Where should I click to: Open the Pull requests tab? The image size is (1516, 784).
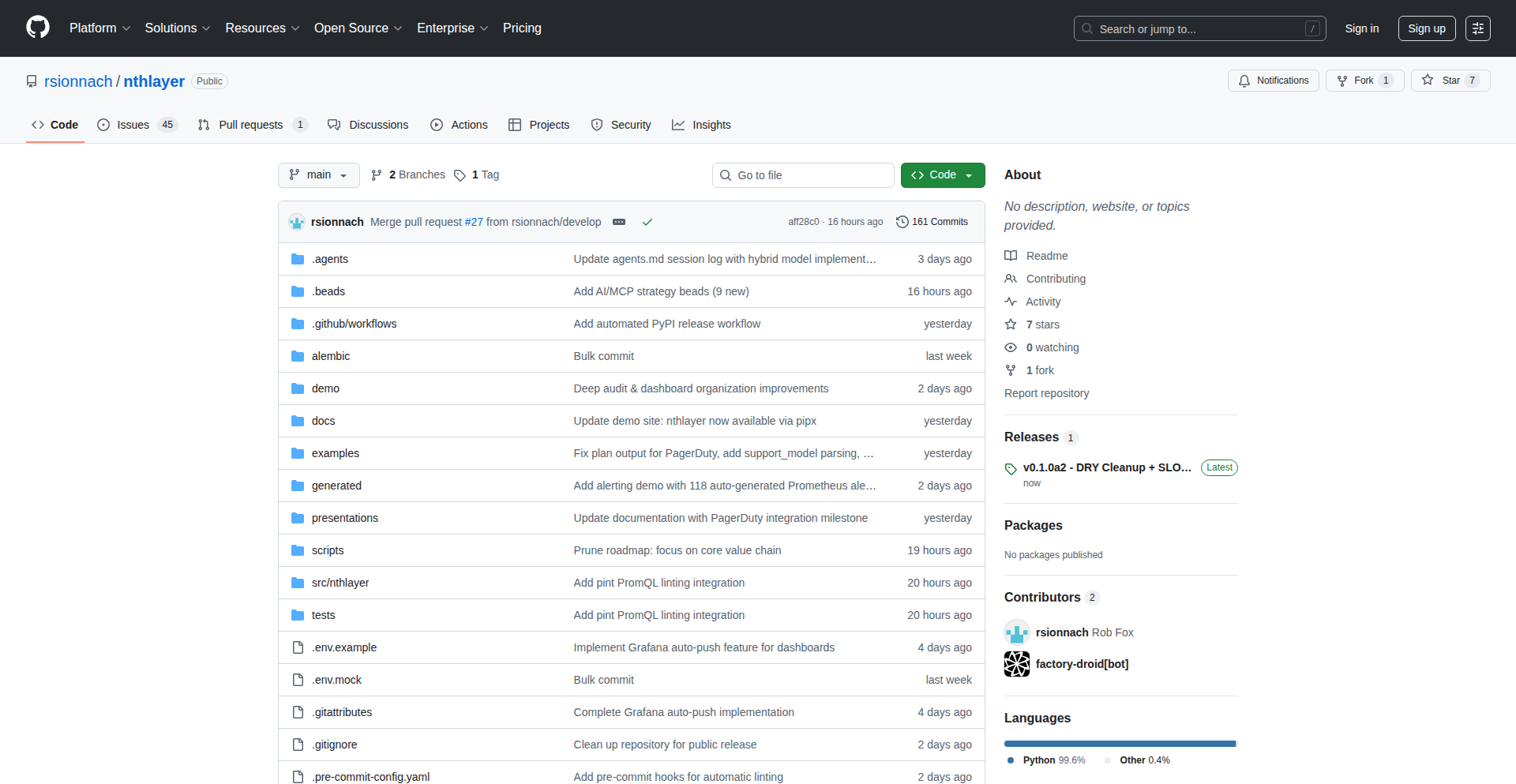point(251,125)
